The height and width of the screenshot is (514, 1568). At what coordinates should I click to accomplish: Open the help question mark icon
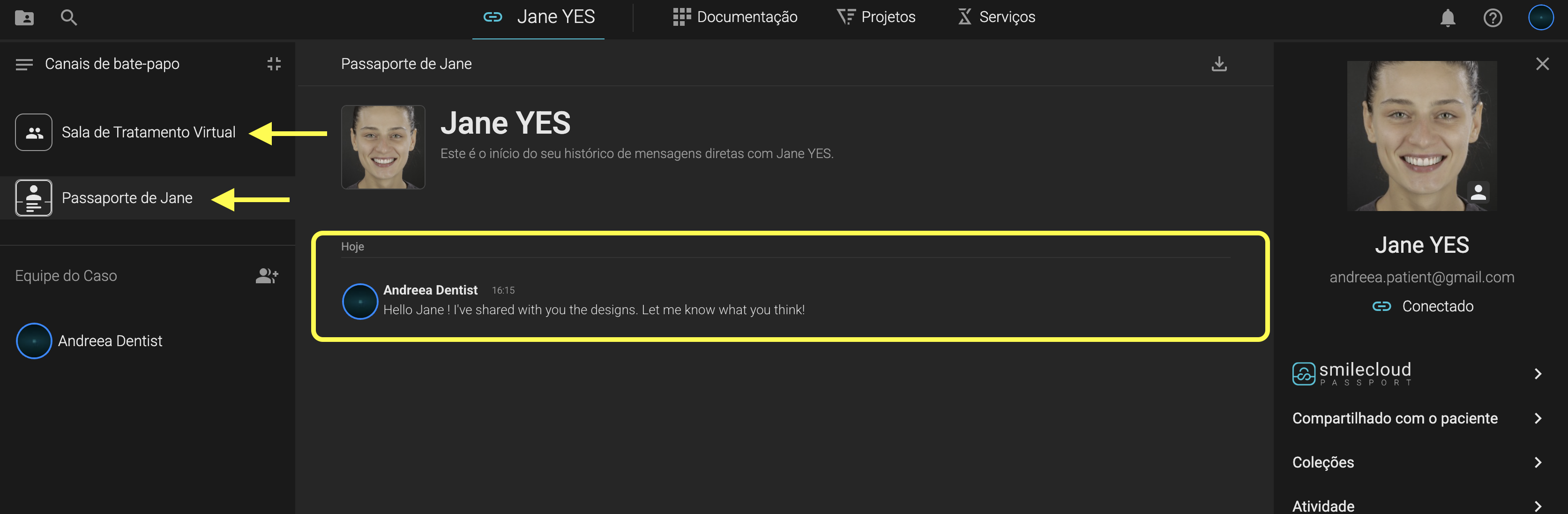click(x=1493, y=18)
